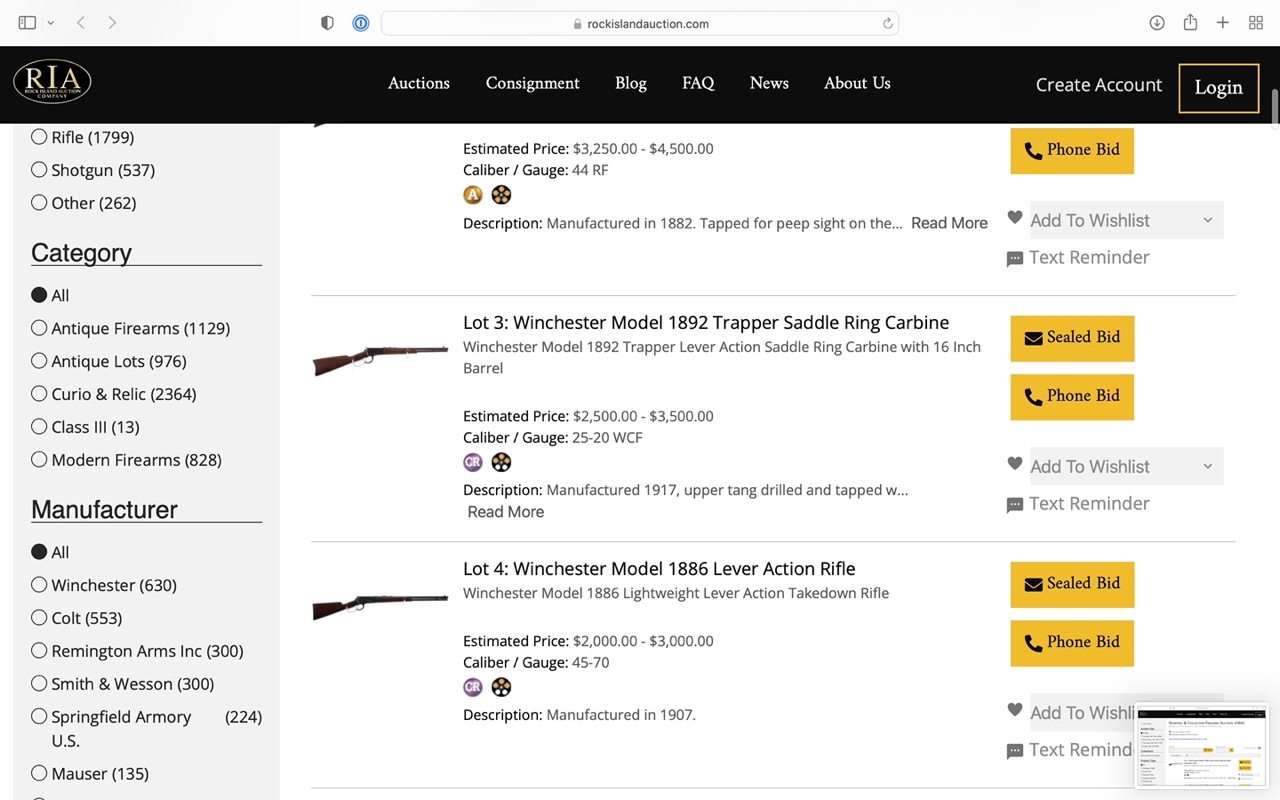
Task: Click the antique 'A' badge icon
Action: 473,195
